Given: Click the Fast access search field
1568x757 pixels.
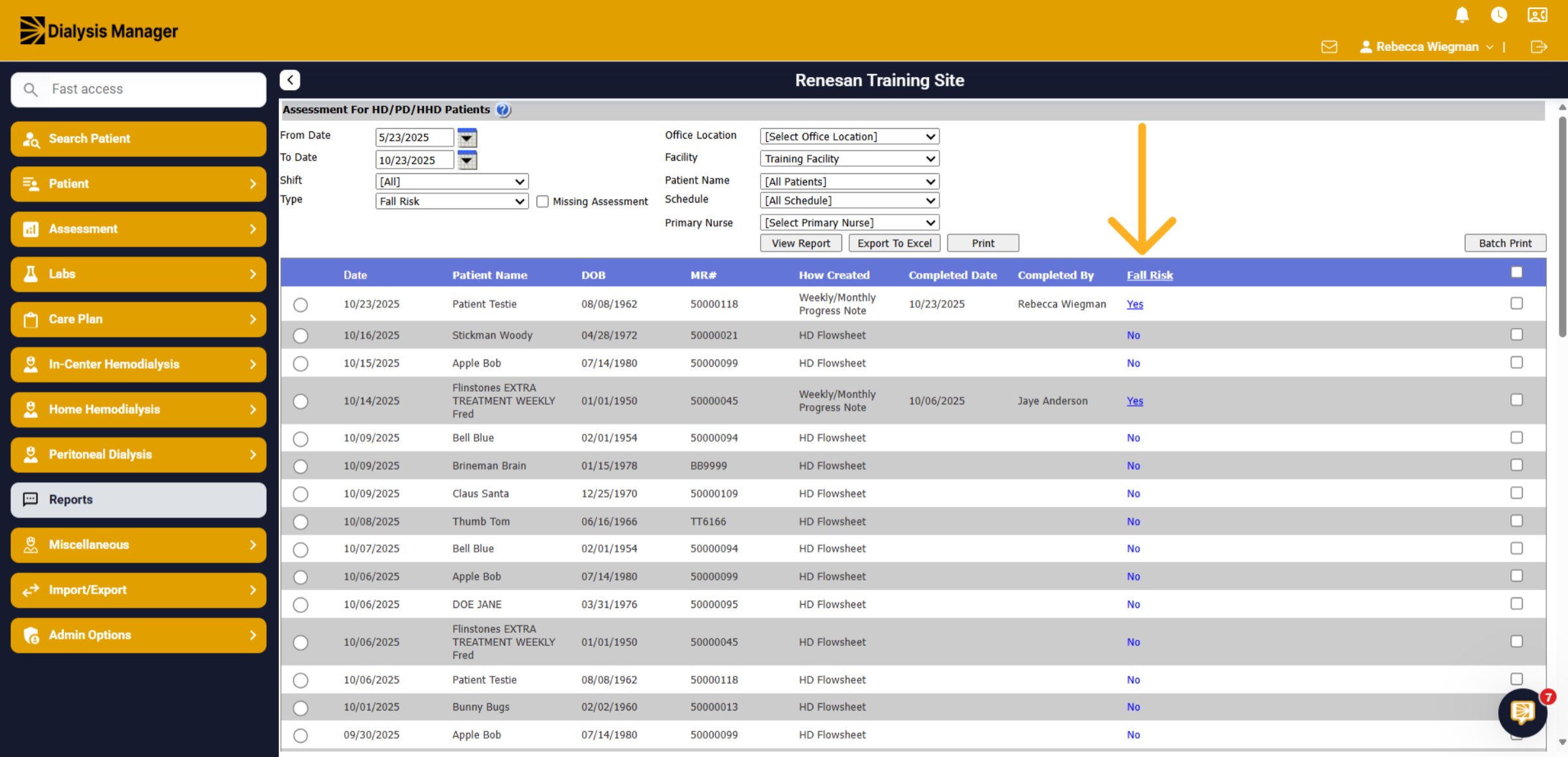Looking at the screenshot, I should click(x=139, y=89).
